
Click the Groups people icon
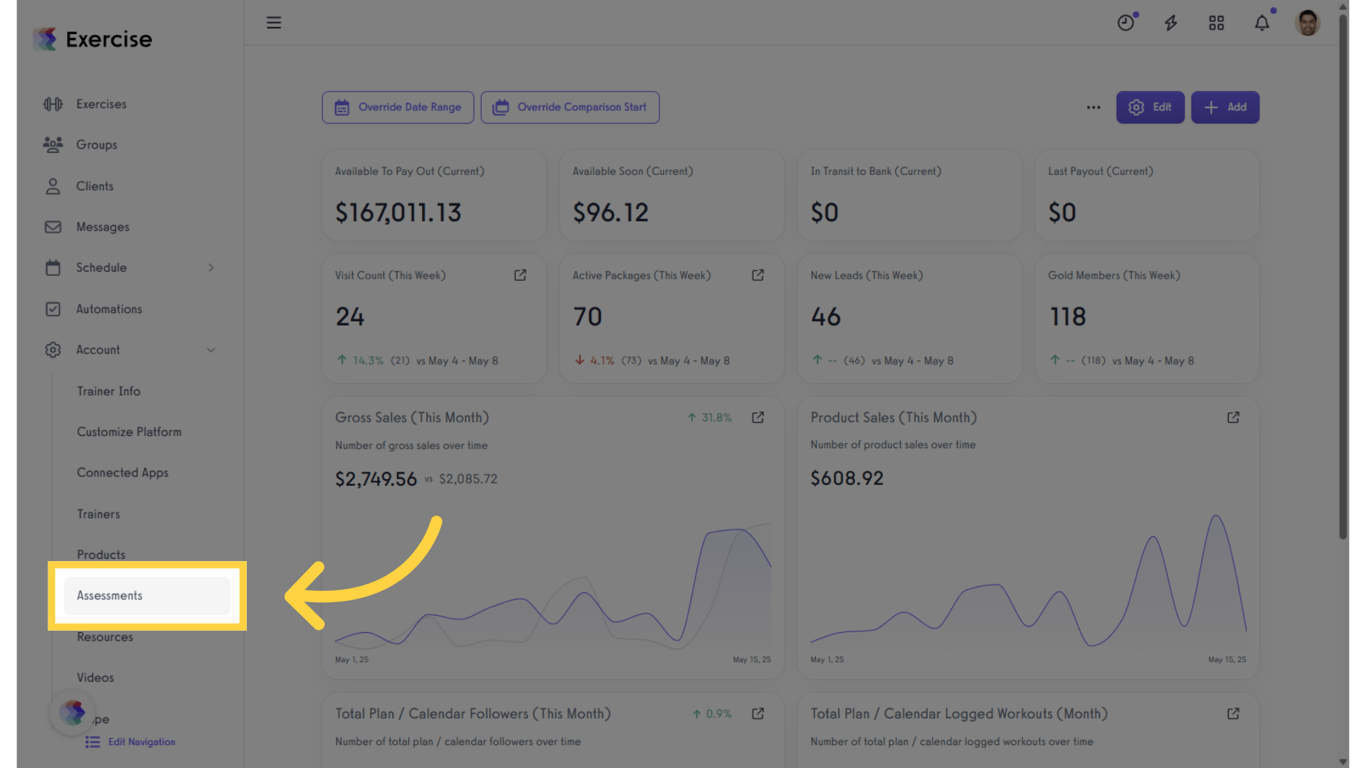point(53,145)
